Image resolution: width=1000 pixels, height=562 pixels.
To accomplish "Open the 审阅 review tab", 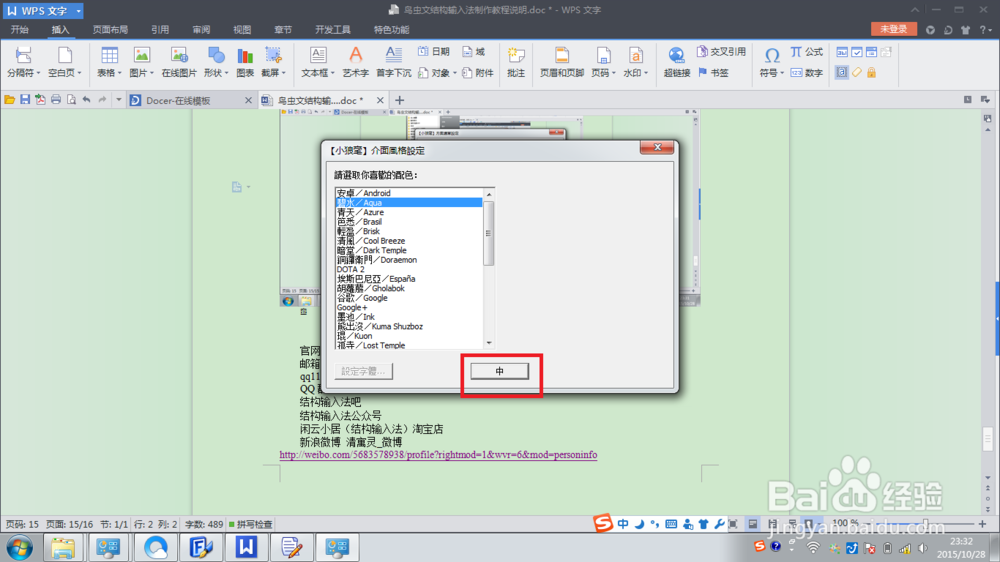I will pos(202,30).
